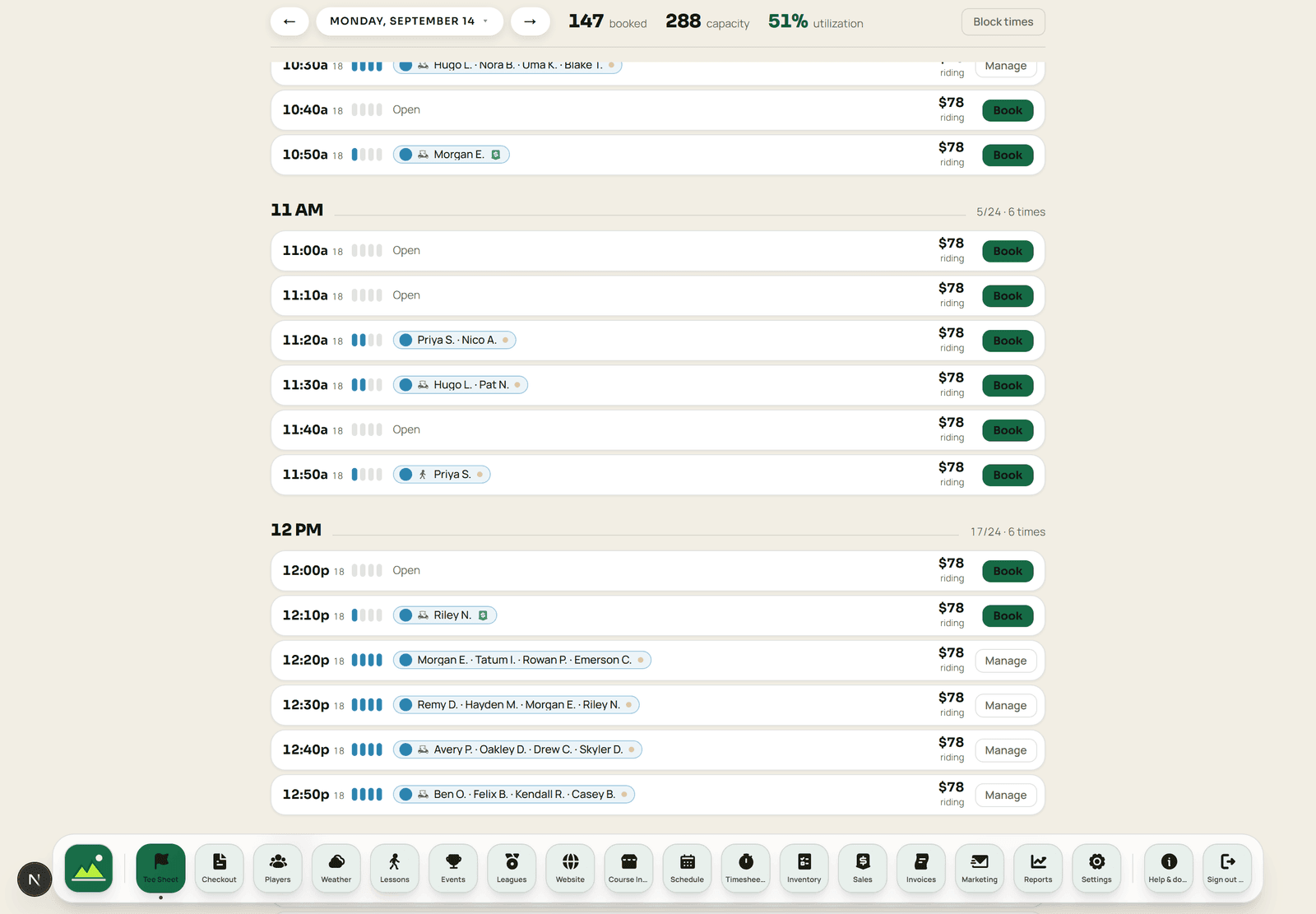Click the Sign out icon
Viewport: 1316px width, 914px height.
(1227, 868)
